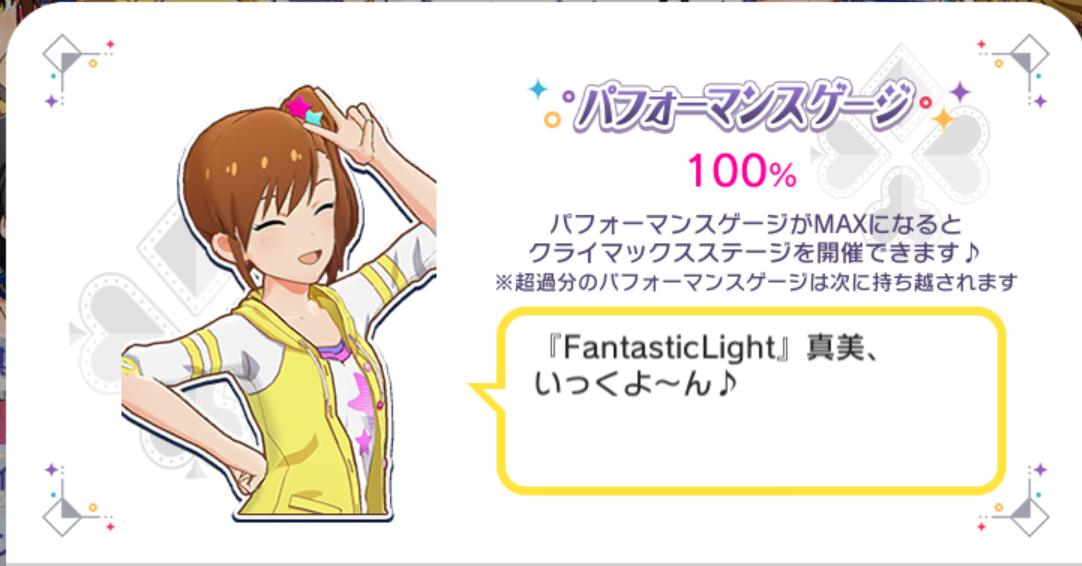This screenshot has height=566, width=1082.
Task: Click the MAXになると explanation line
Action: (756, 224)
